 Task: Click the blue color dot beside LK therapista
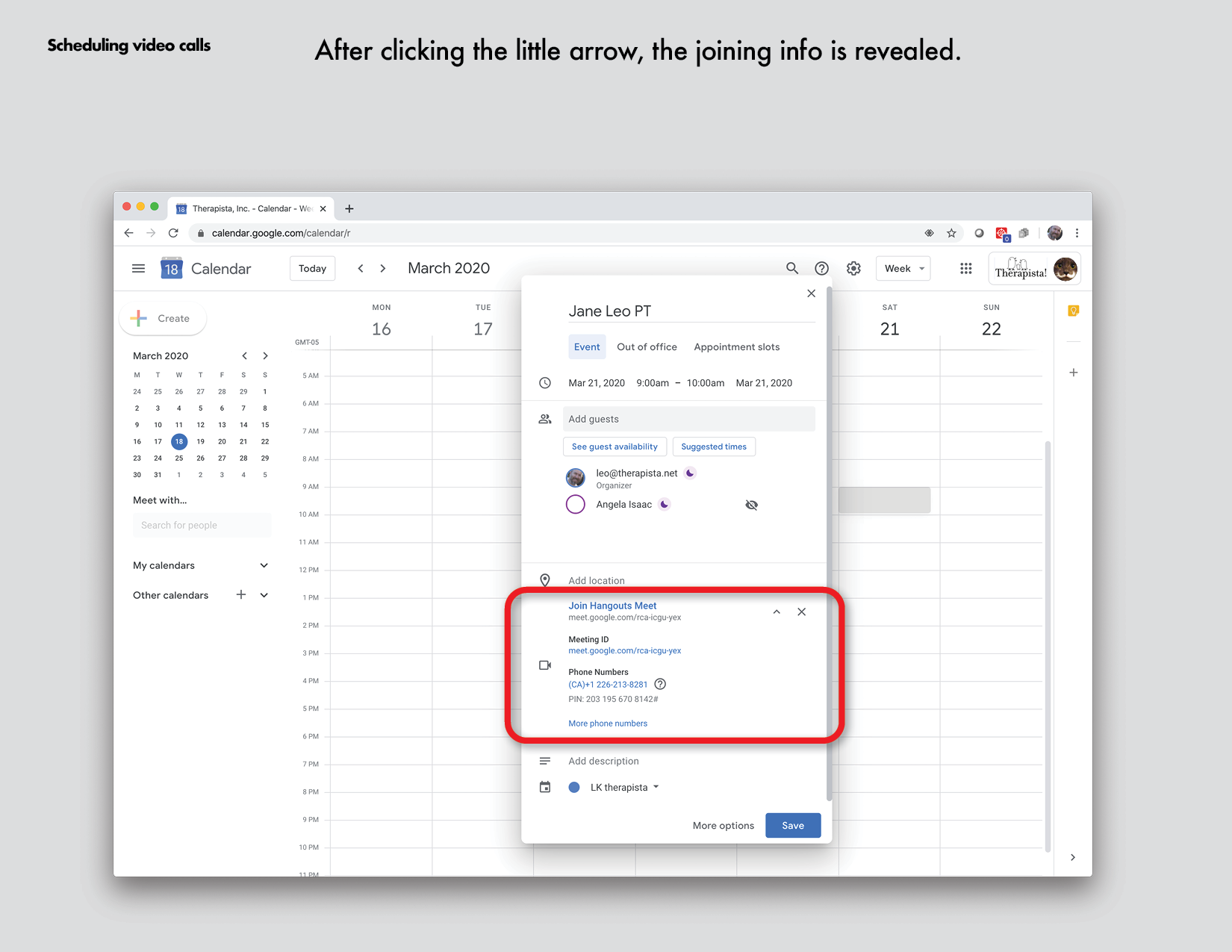pos(574,787)
